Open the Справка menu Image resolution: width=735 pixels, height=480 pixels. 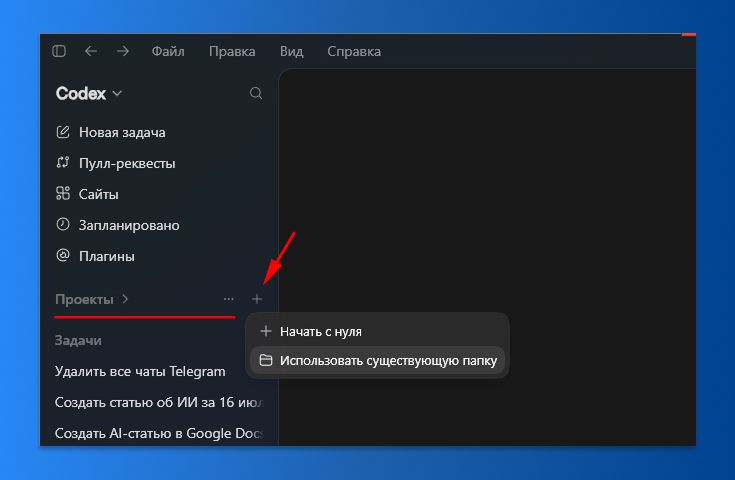coord(354,51)
